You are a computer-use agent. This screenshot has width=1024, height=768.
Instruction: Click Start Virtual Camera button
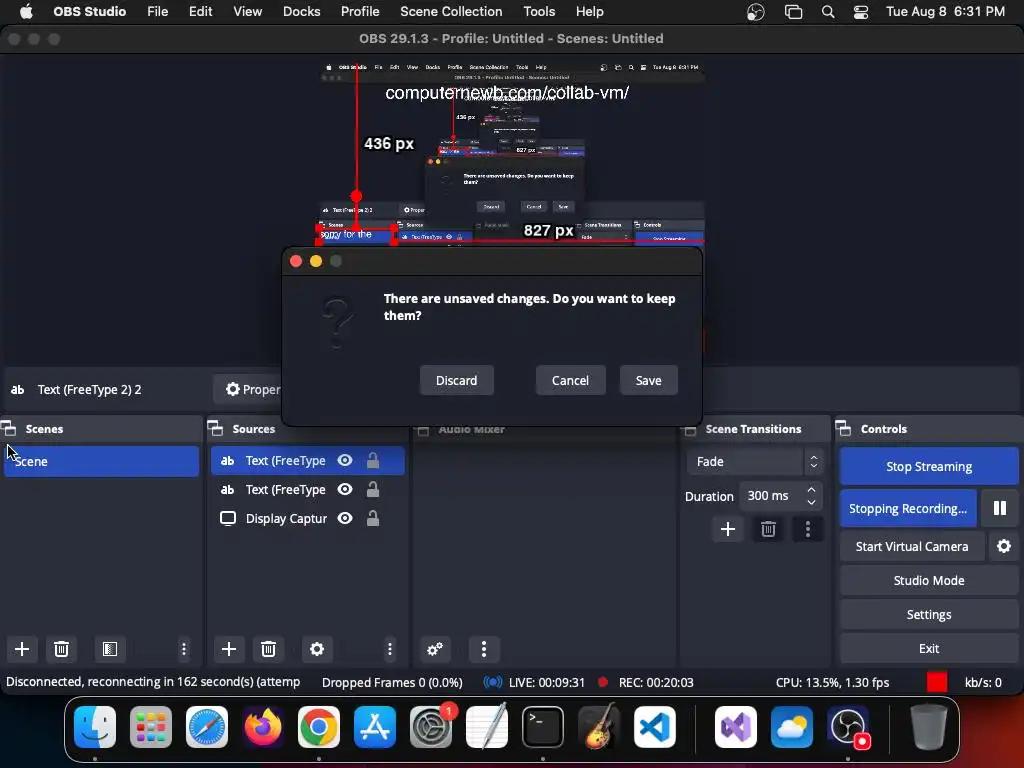click(x=912, y=546)
